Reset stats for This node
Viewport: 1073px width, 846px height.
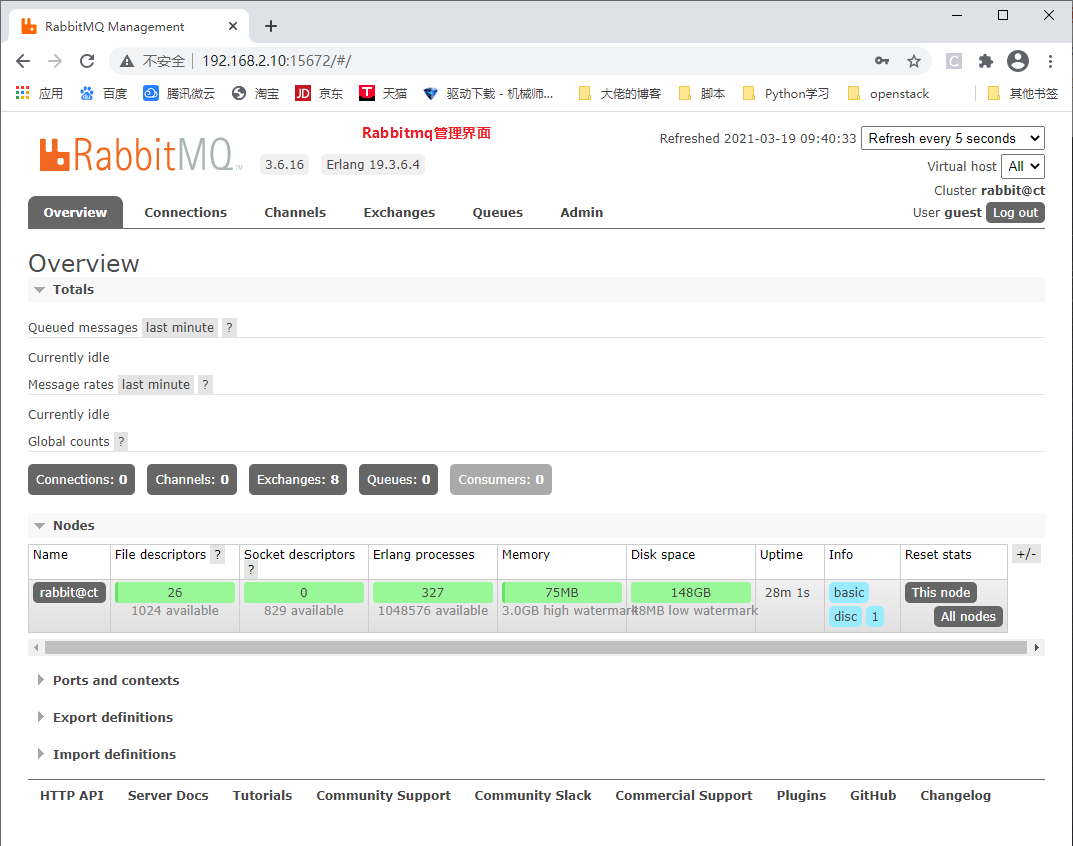pyautogui.click(x=941, y=592)
